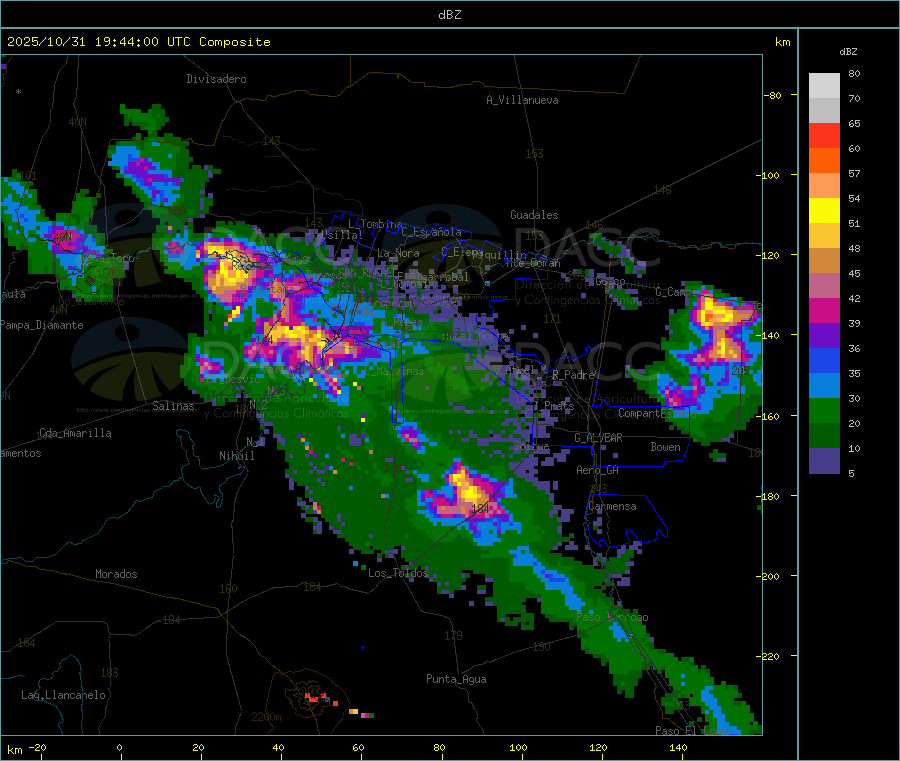The height and width of the screenshot is (761, 900).
Task: Pick the magenta 42 dBZ legend swatch
Action: coord(824,310)
